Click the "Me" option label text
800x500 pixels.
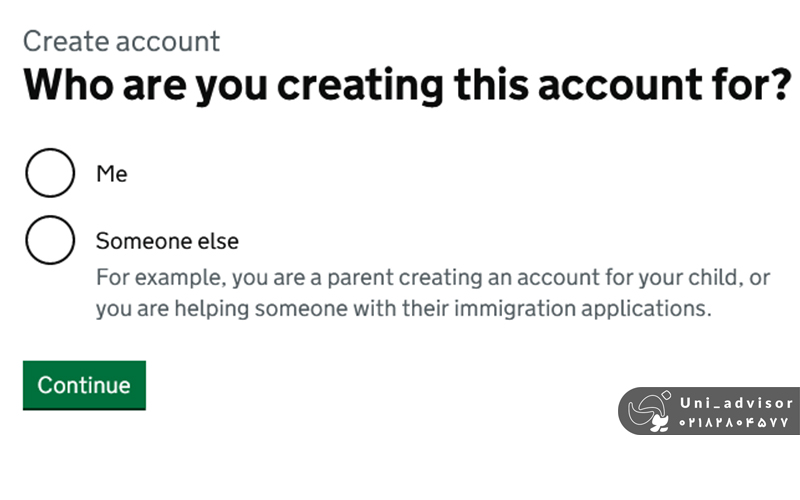[112, 174]
